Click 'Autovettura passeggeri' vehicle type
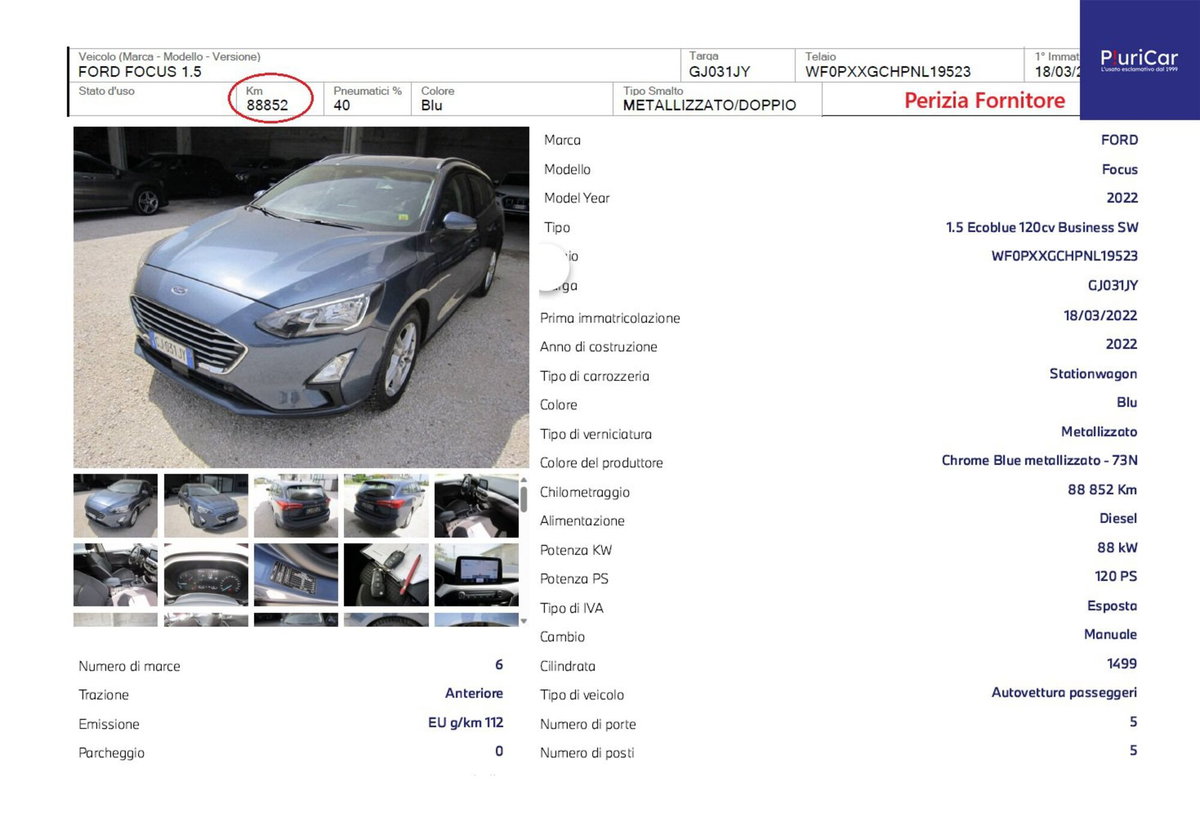1200x822 pixels. point(1064,692)
